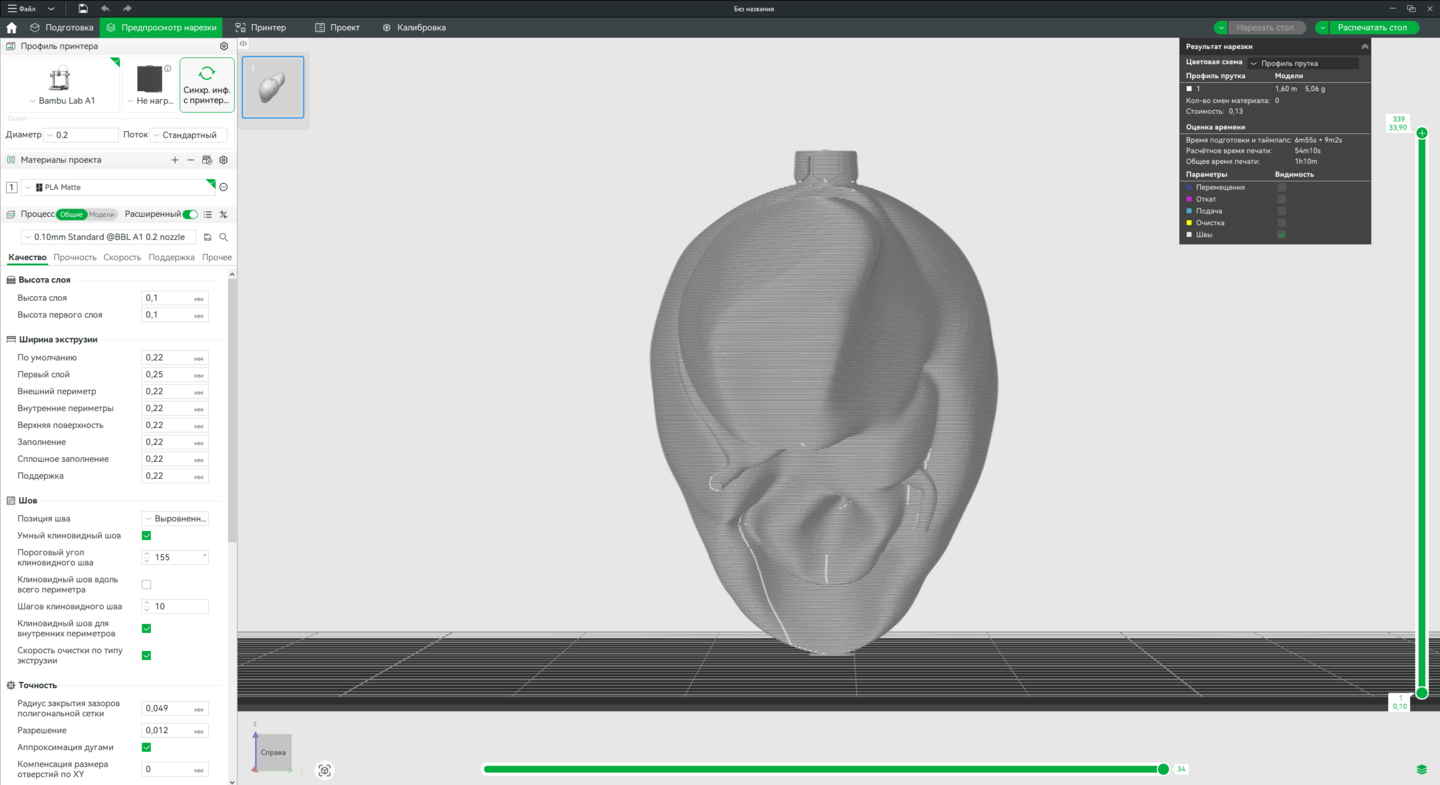Open the dropdown arrow beside Распечатать стол
The width and height of the screenshot is (1440, 785).
(1322, 28)
